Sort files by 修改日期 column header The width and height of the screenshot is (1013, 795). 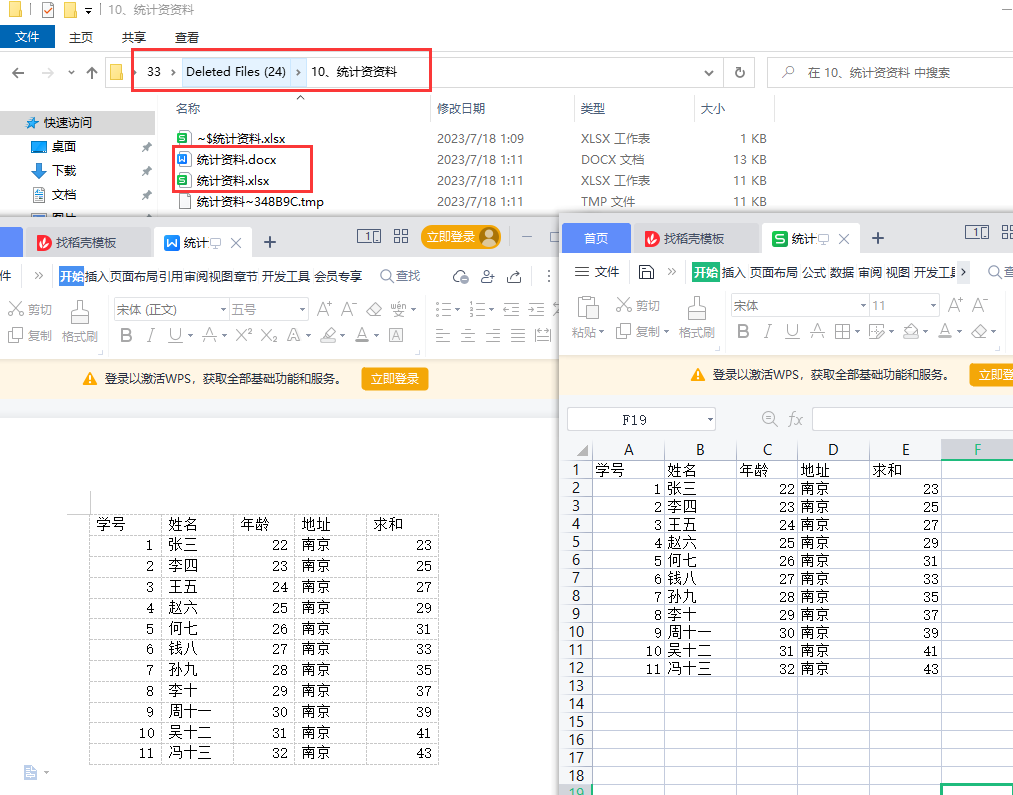click(x=461, y=108)
